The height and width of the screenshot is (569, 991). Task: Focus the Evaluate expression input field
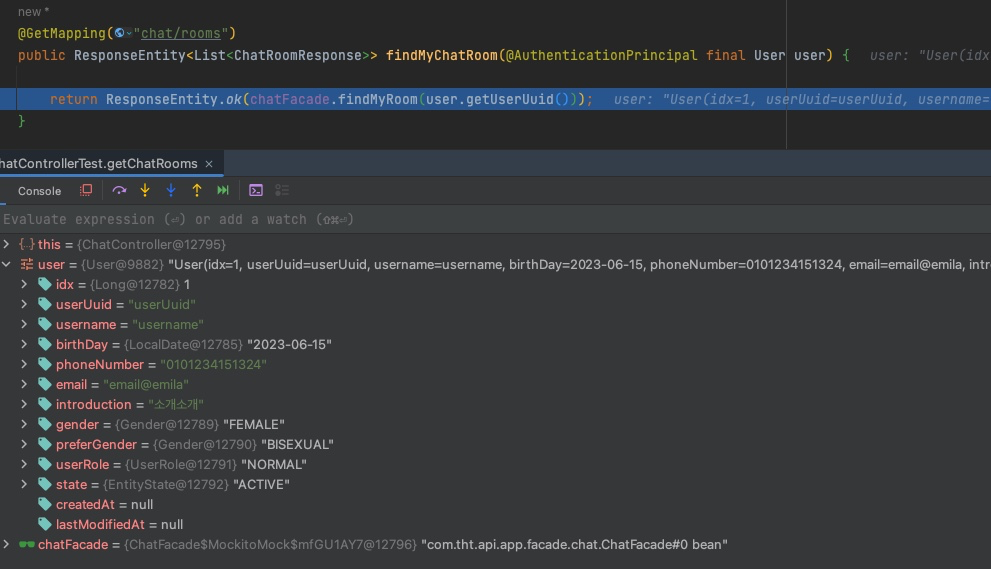click(496, 219)
